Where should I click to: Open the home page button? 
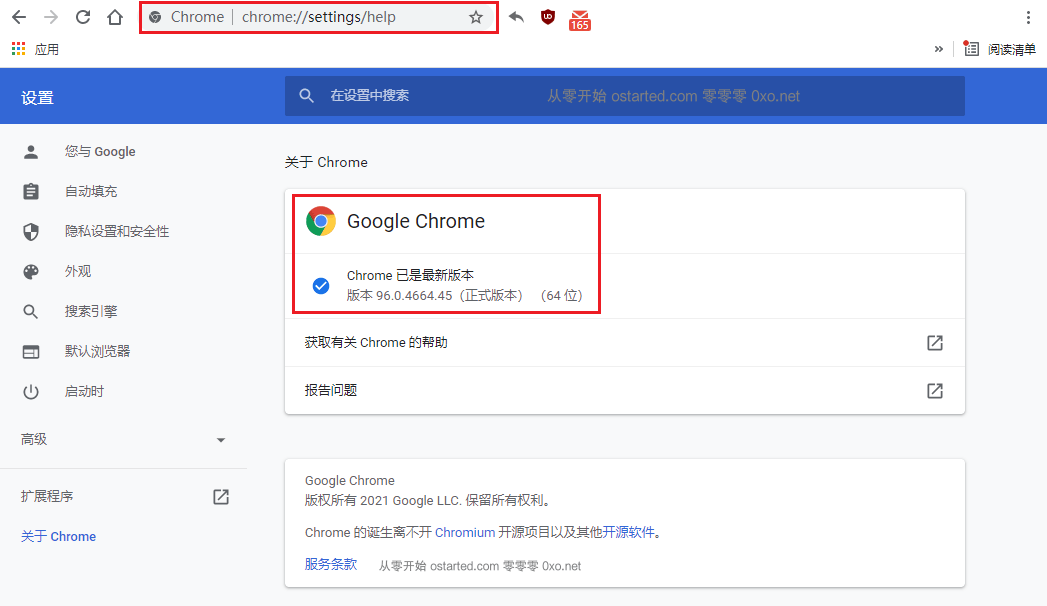(115, 17)
